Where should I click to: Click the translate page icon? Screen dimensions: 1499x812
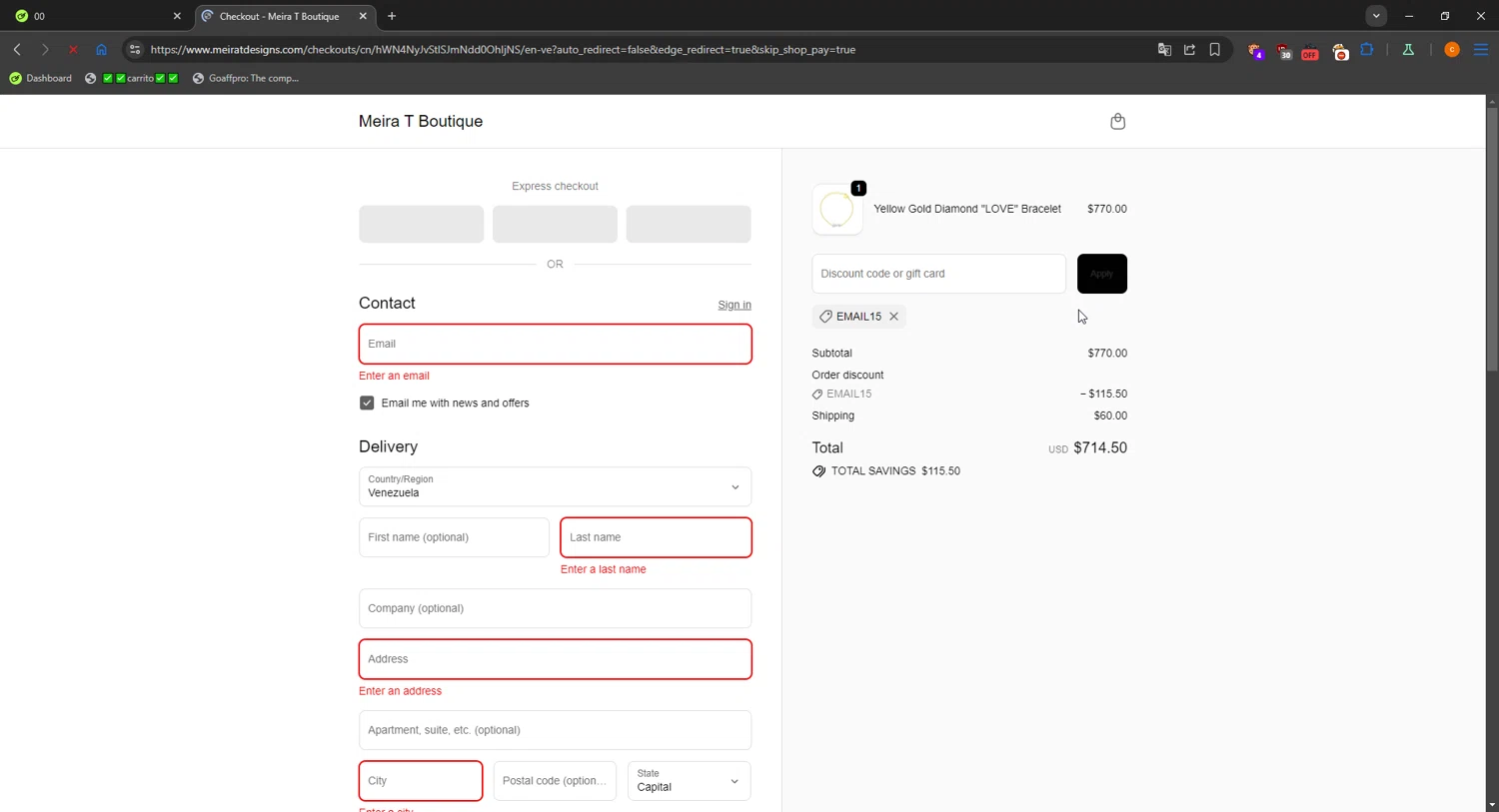pyautogui.click(x=1164, y=49)
